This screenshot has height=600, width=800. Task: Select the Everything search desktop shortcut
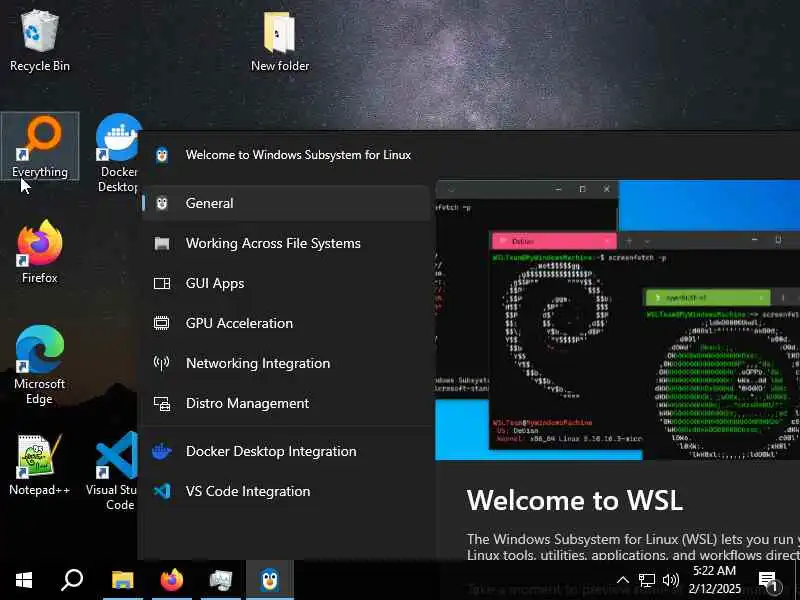click(40, 146)
